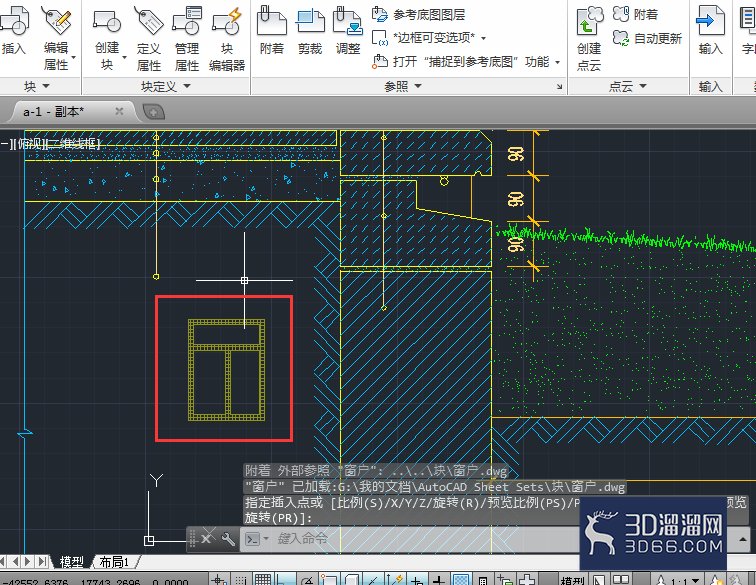Image resolution: width=756 pixels, height=585 pixels.
Task: Expand the 块定义 panel
Action: point(166,87)
